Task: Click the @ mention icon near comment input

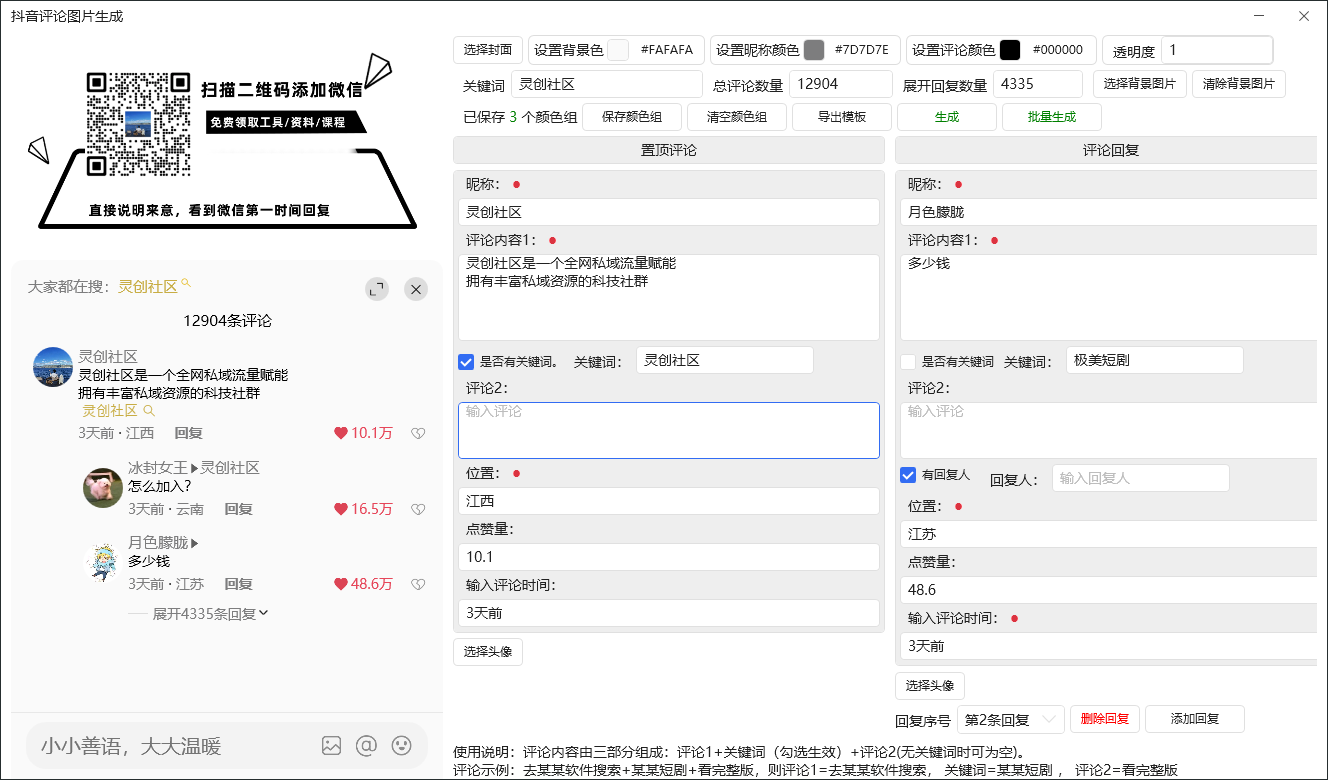Action: [x=366, y=745]
